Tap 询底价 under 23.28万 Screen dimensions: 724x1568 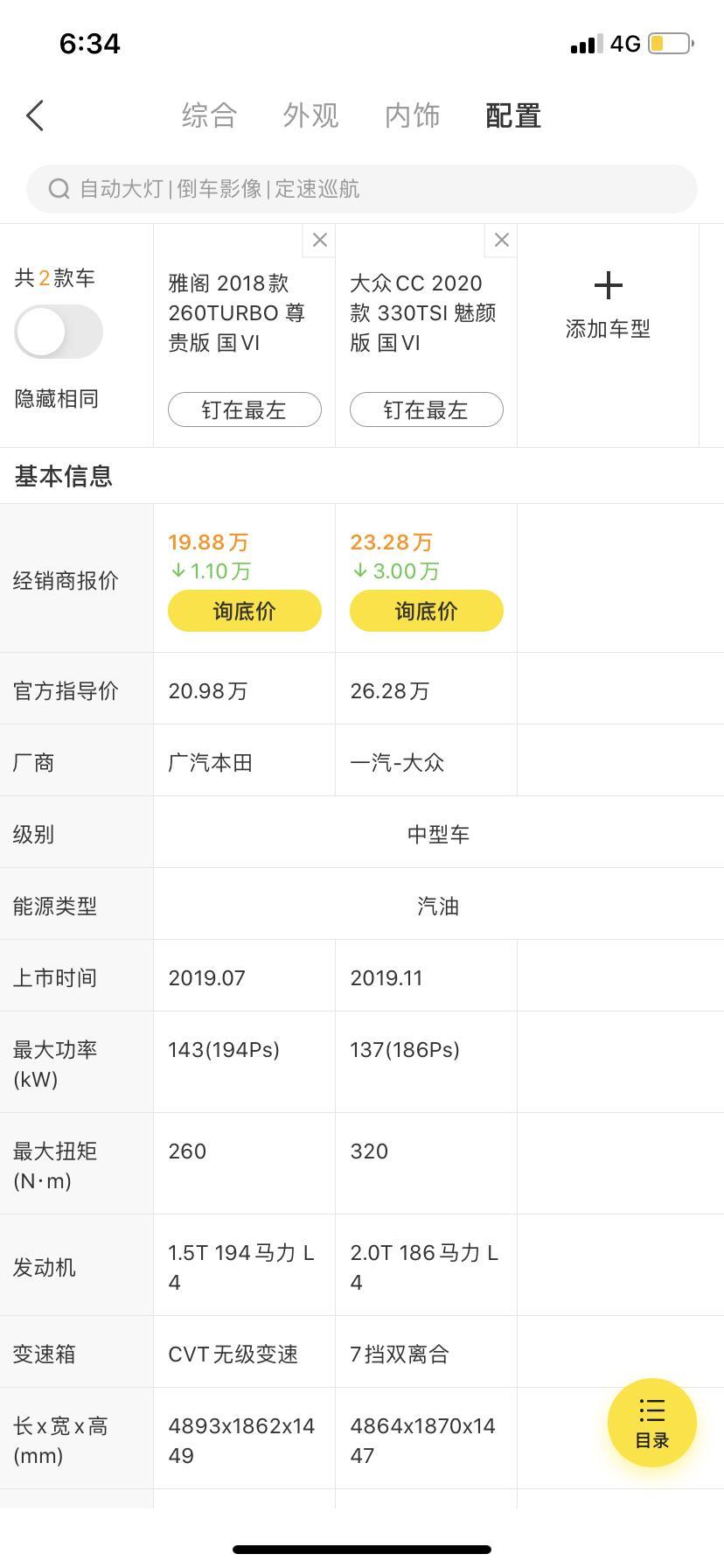(427, 611)
